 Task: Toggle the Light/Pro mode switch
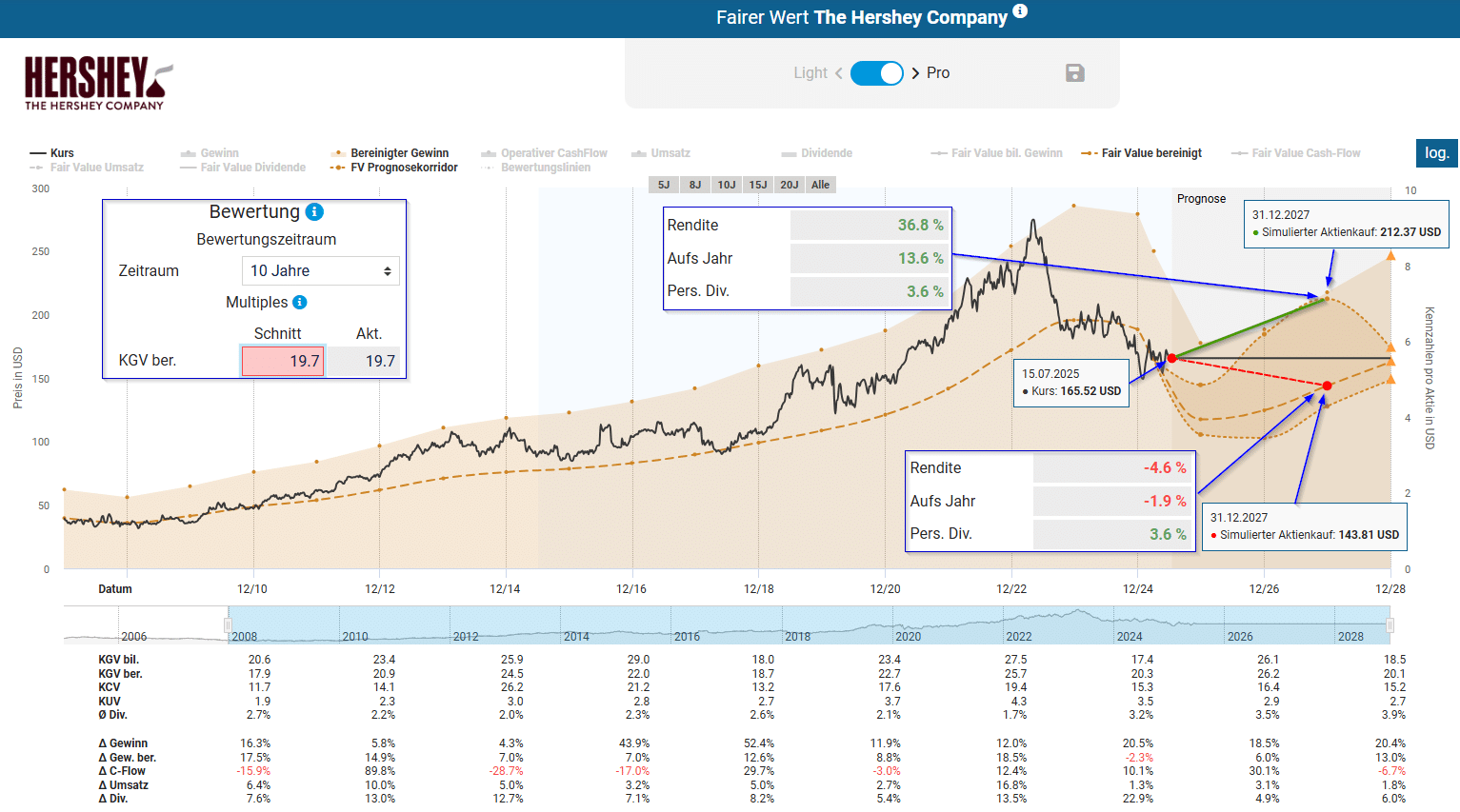tap(876, 73)
